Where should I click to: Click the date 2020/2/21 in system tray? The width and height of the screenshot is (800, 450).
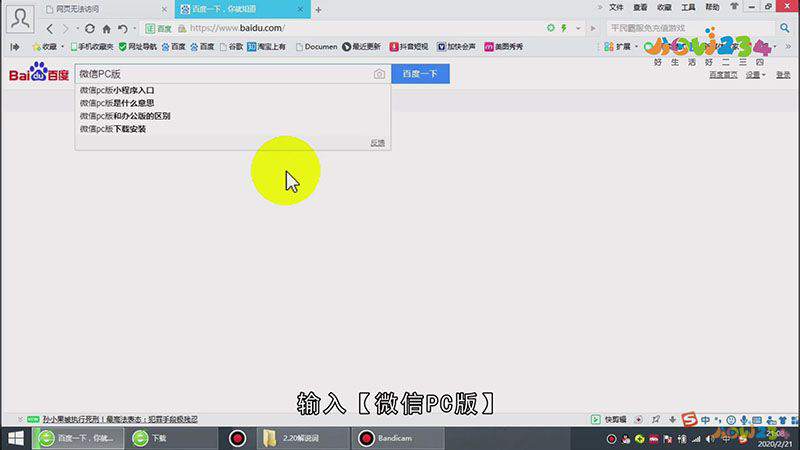pos(774,444)
